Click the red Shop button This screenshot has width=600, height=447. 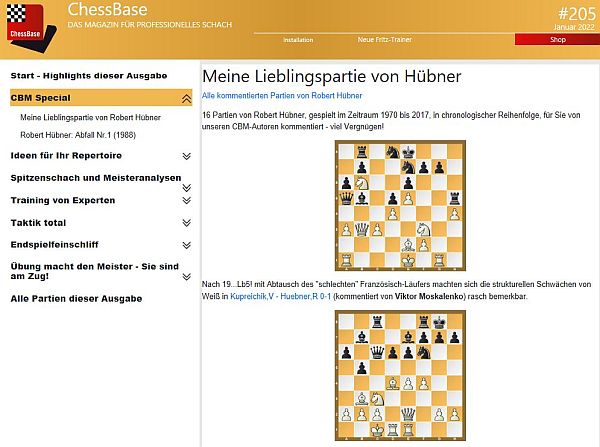(557, 40)
